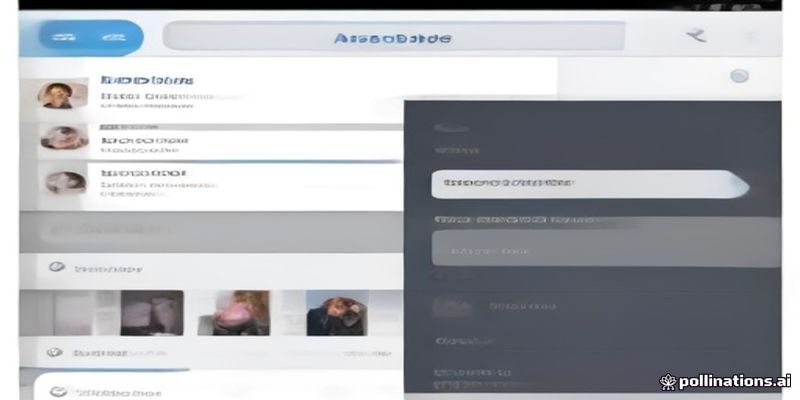Click the small gray thumbnail in the dark panel

coord(452,307)
